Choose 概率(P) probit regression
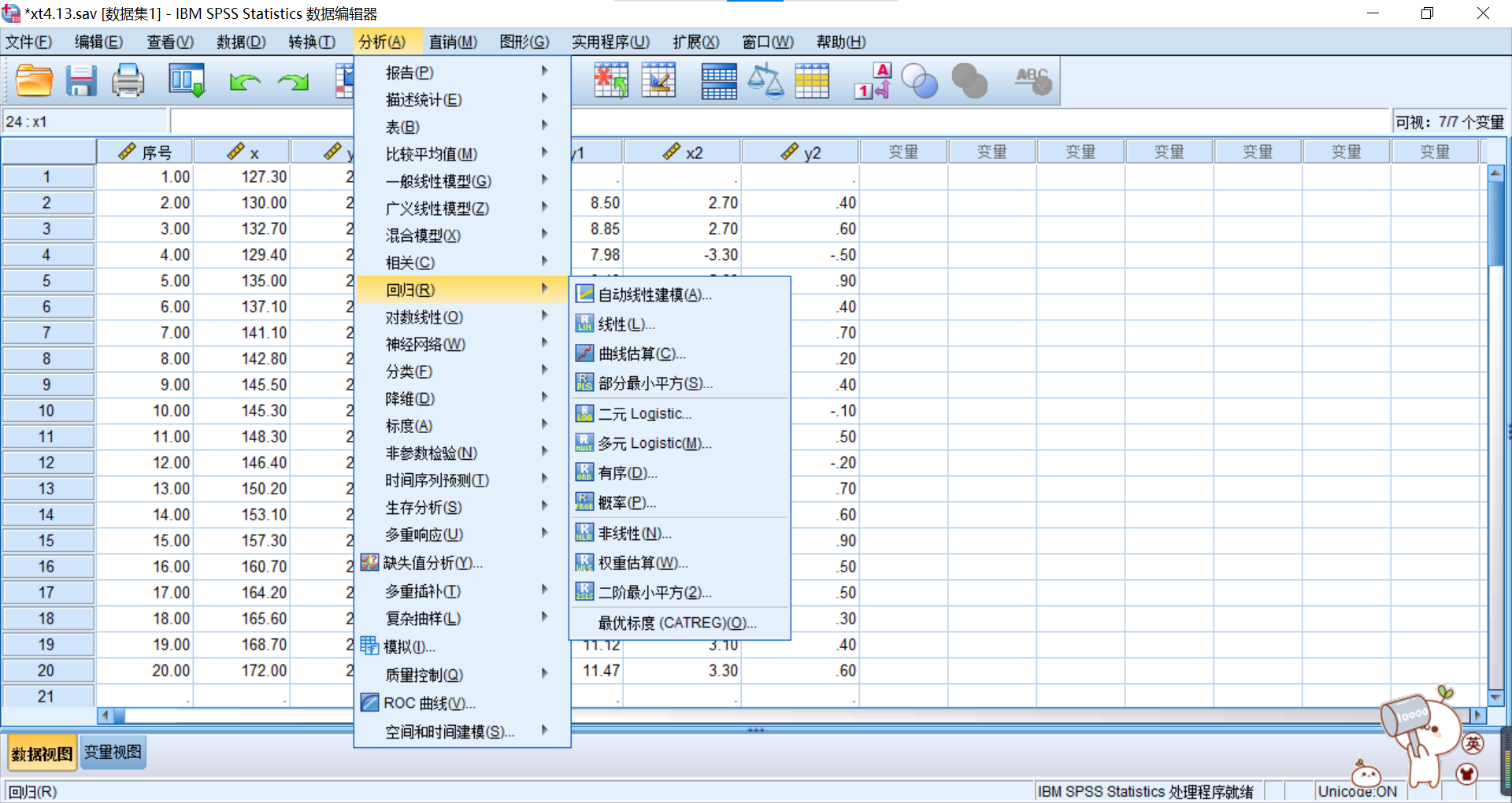1512x803 pixels. [x=680, y=502]
